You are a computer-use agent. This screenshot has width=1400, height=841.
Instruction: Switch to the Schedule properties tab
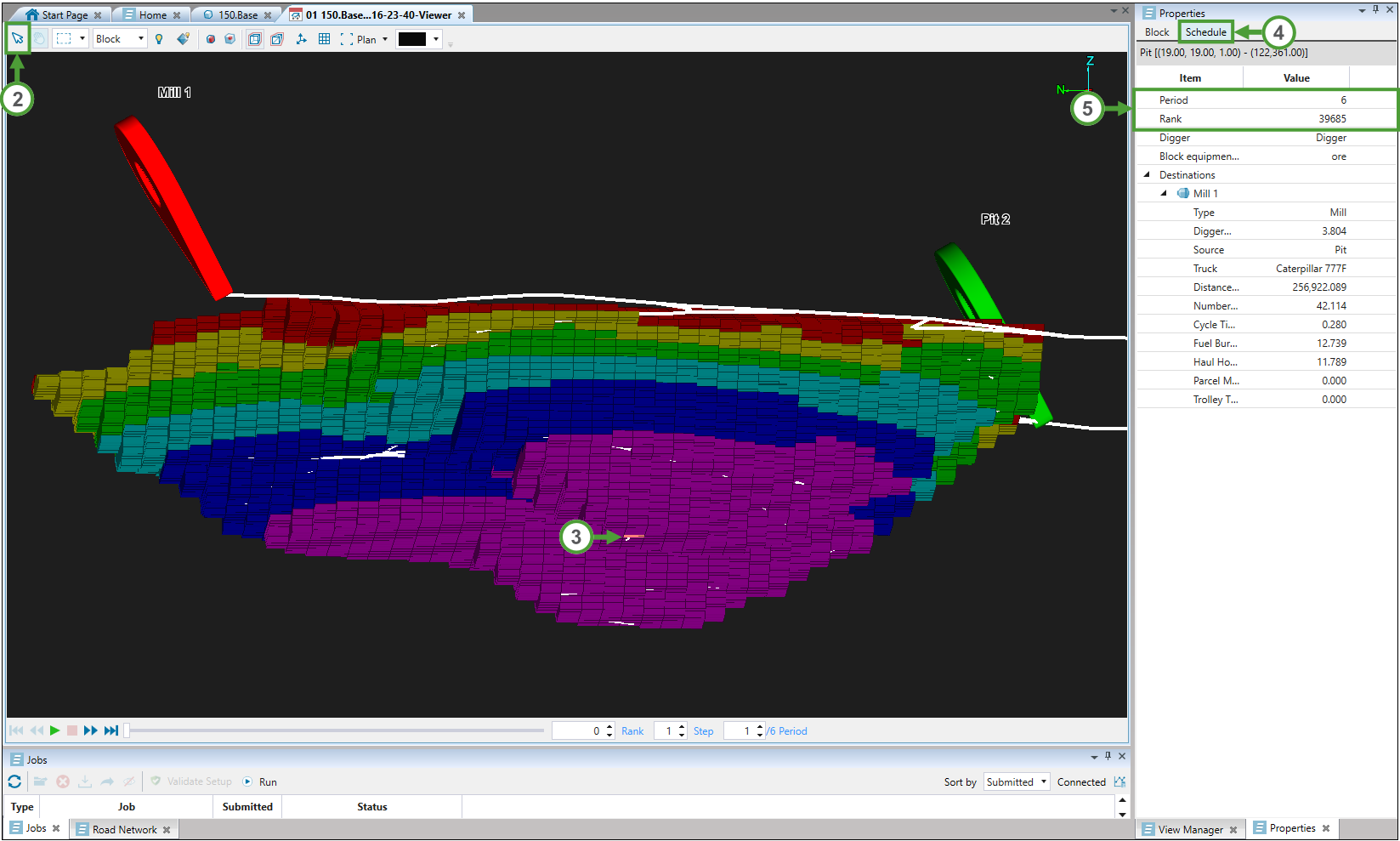[1205, 32]
